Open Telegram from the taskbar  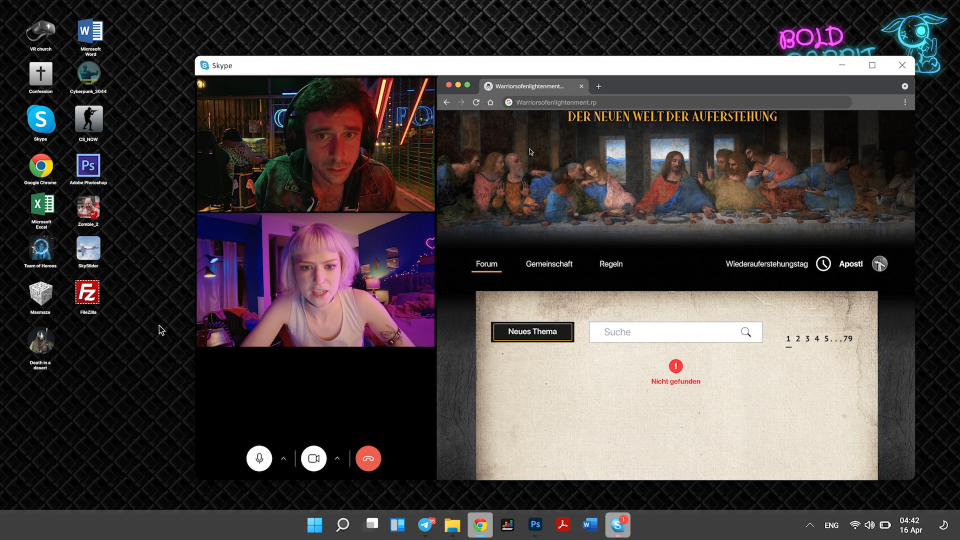(x=426, y=525)
